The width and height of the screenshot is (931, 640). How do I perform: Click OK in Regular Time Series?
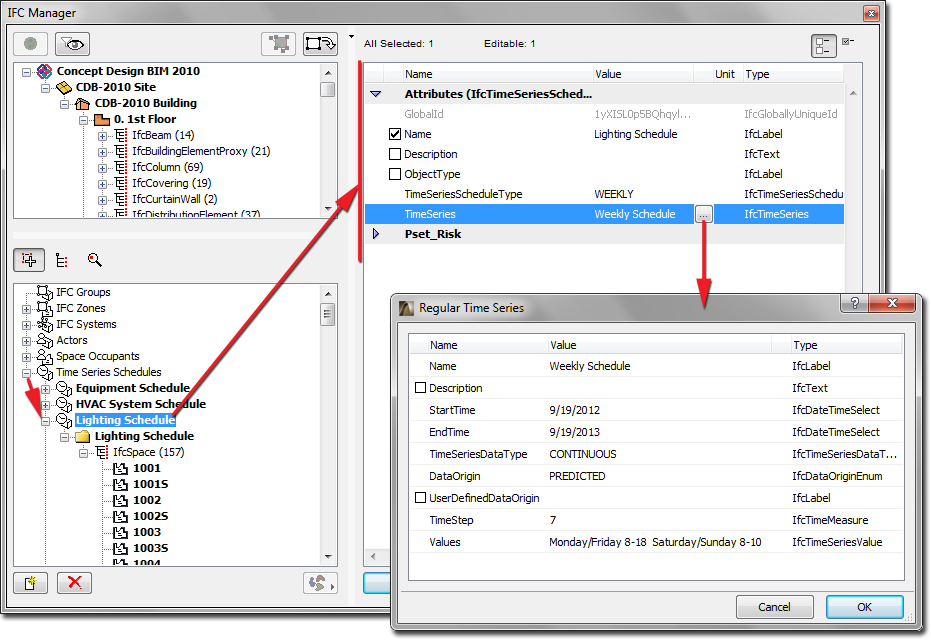click(x=864, y=607)
